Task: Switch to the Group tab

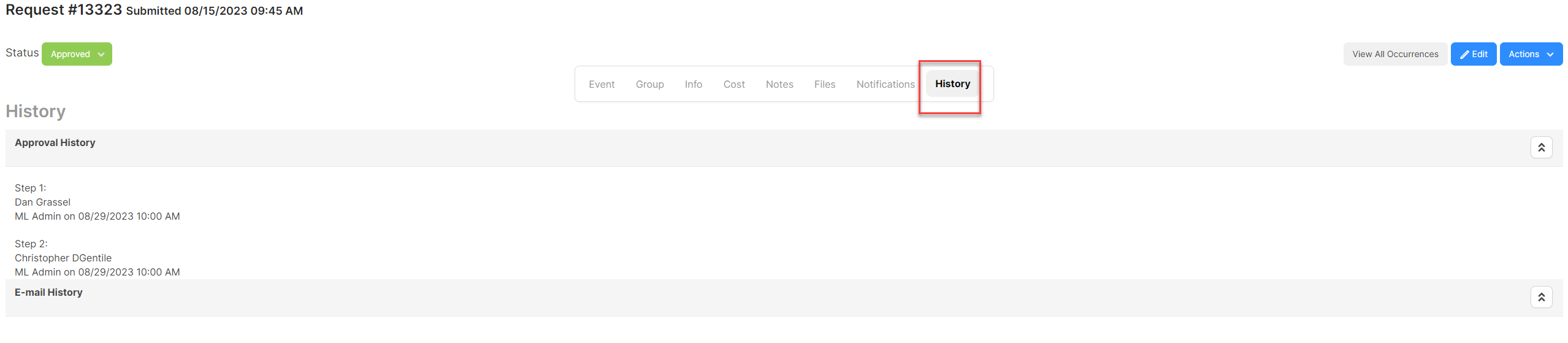Action: click(x=650, y=84)
